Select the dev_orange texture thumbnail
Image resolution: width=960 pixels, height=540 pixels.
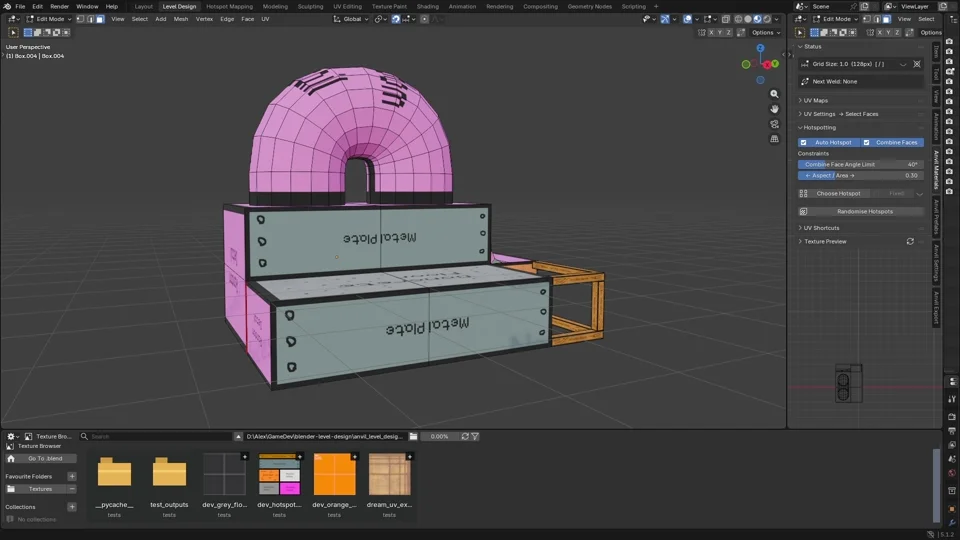pyautogui.click(x=334, y=474)
